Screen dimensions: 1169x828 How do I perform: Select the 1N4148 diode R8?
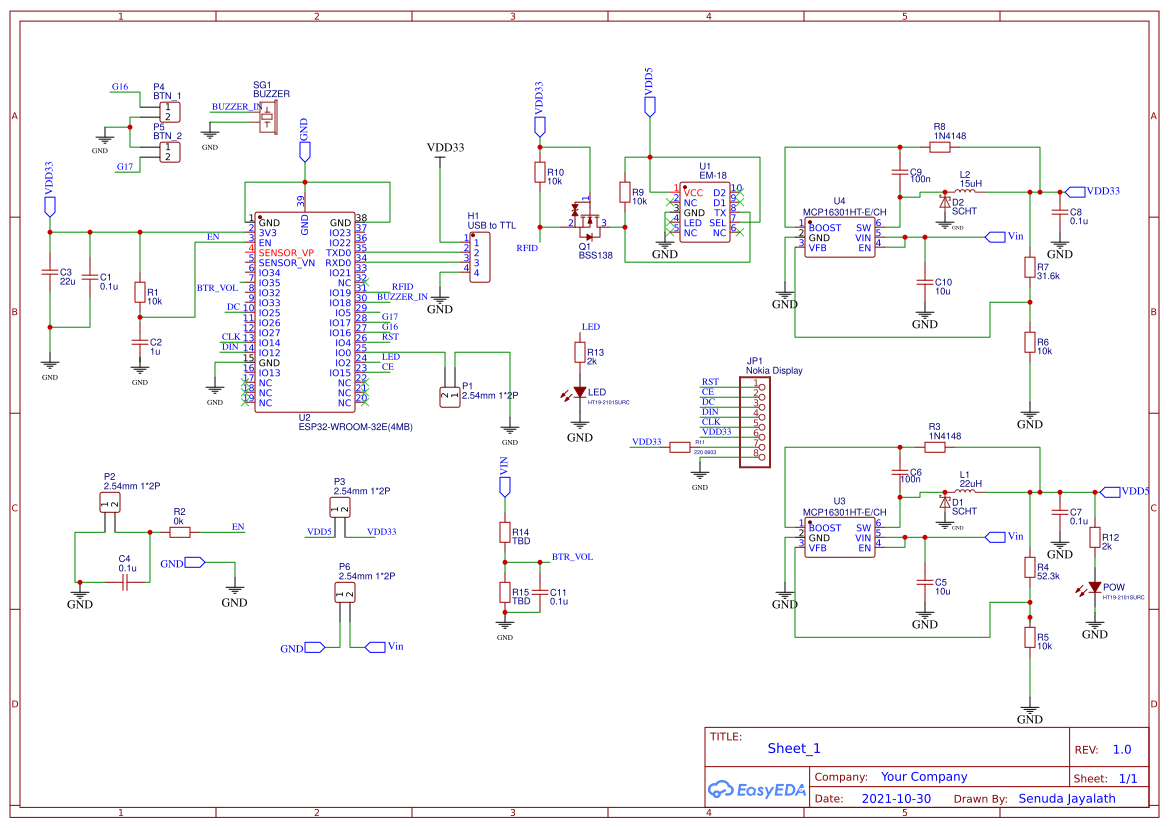coord(938,145)
